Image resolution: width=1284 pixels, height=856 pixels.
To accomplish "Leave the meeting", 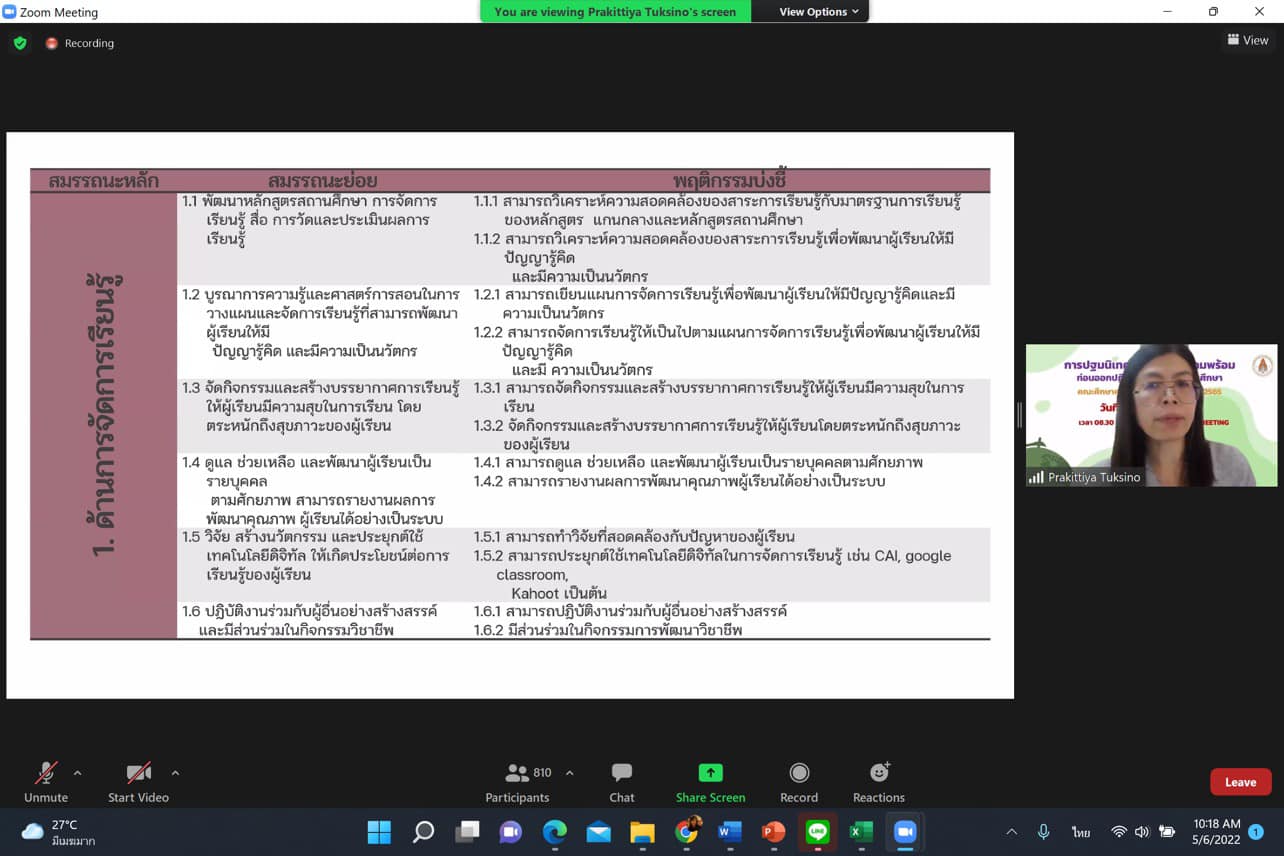I will pyautogui.click(x=1240, y=782).
